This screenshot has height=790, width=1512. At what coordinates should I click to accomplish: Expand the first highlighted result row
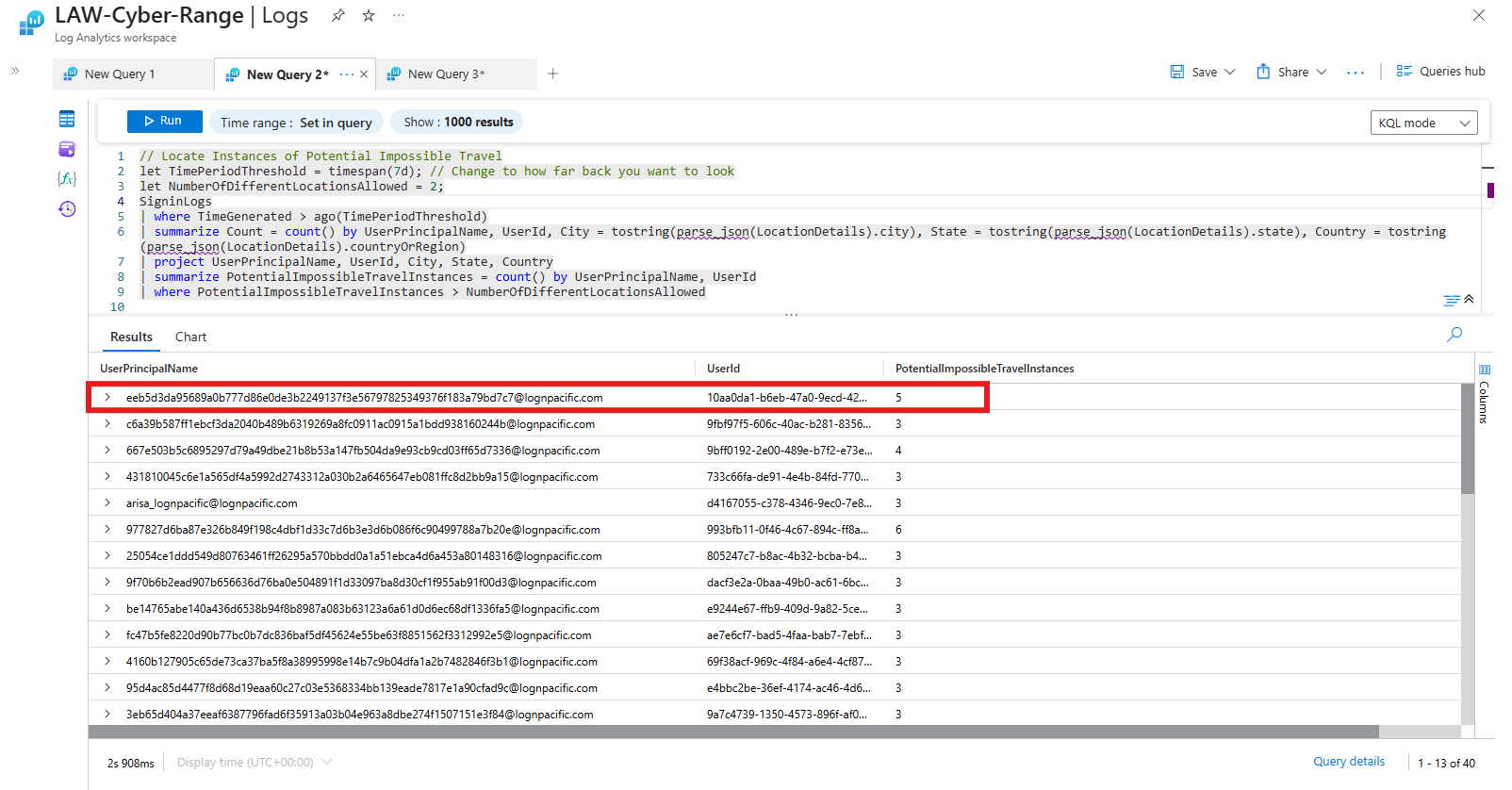point(107,398)
